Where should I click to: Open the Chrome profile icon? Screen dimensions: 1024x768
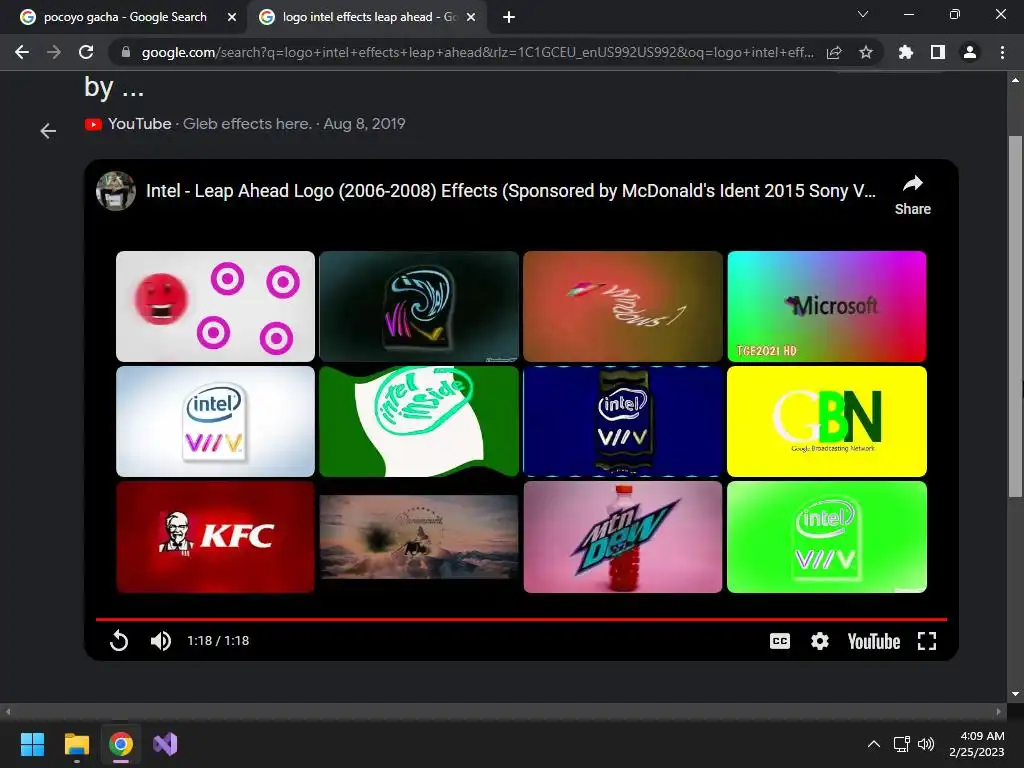pyautogui.click(x=970, y=52)
